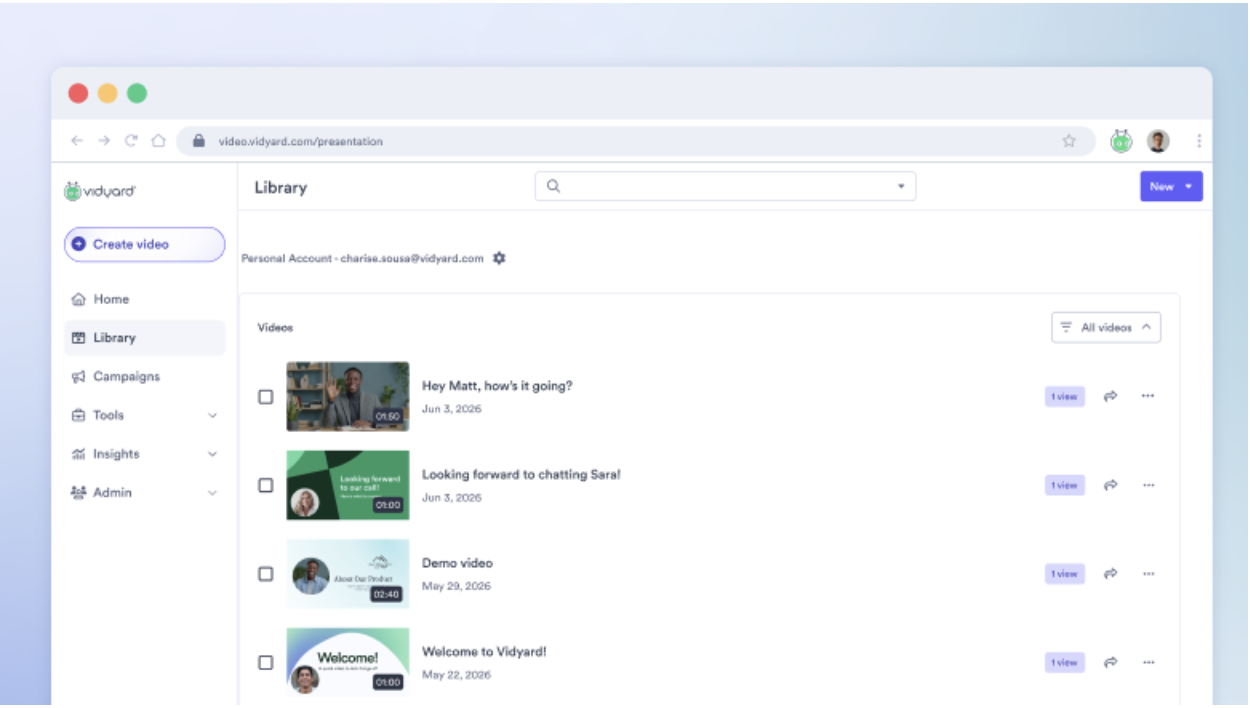The image size is (1250, 708).
Task: Open the green "Looking forward to our call" thumbnail
Action: click(348, 485)
